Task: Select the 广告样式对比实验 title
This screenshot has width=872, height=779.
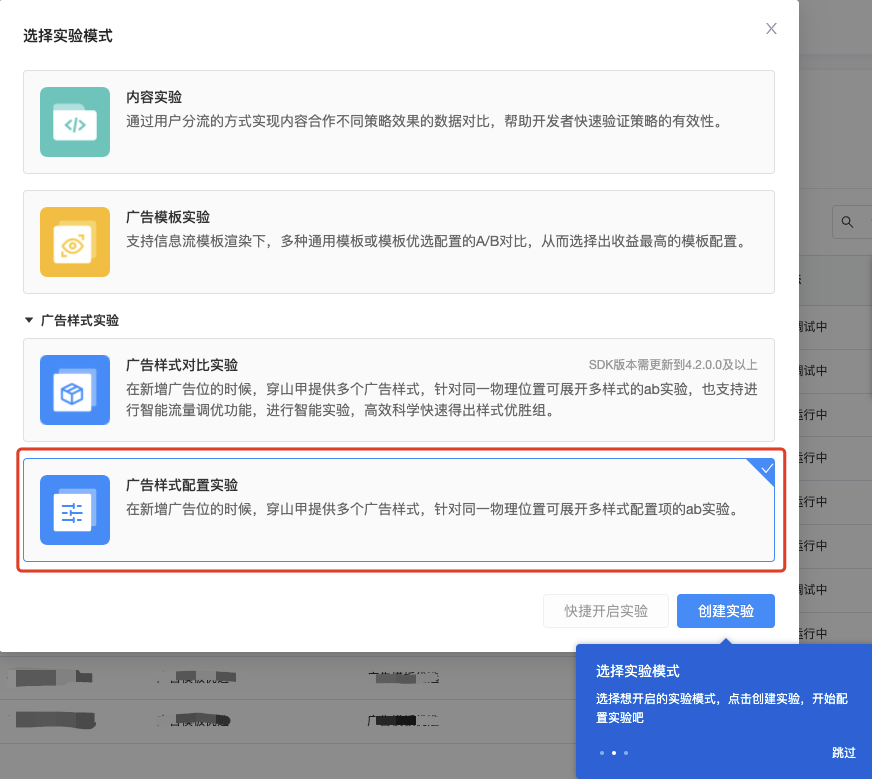Action: [182, 365]
